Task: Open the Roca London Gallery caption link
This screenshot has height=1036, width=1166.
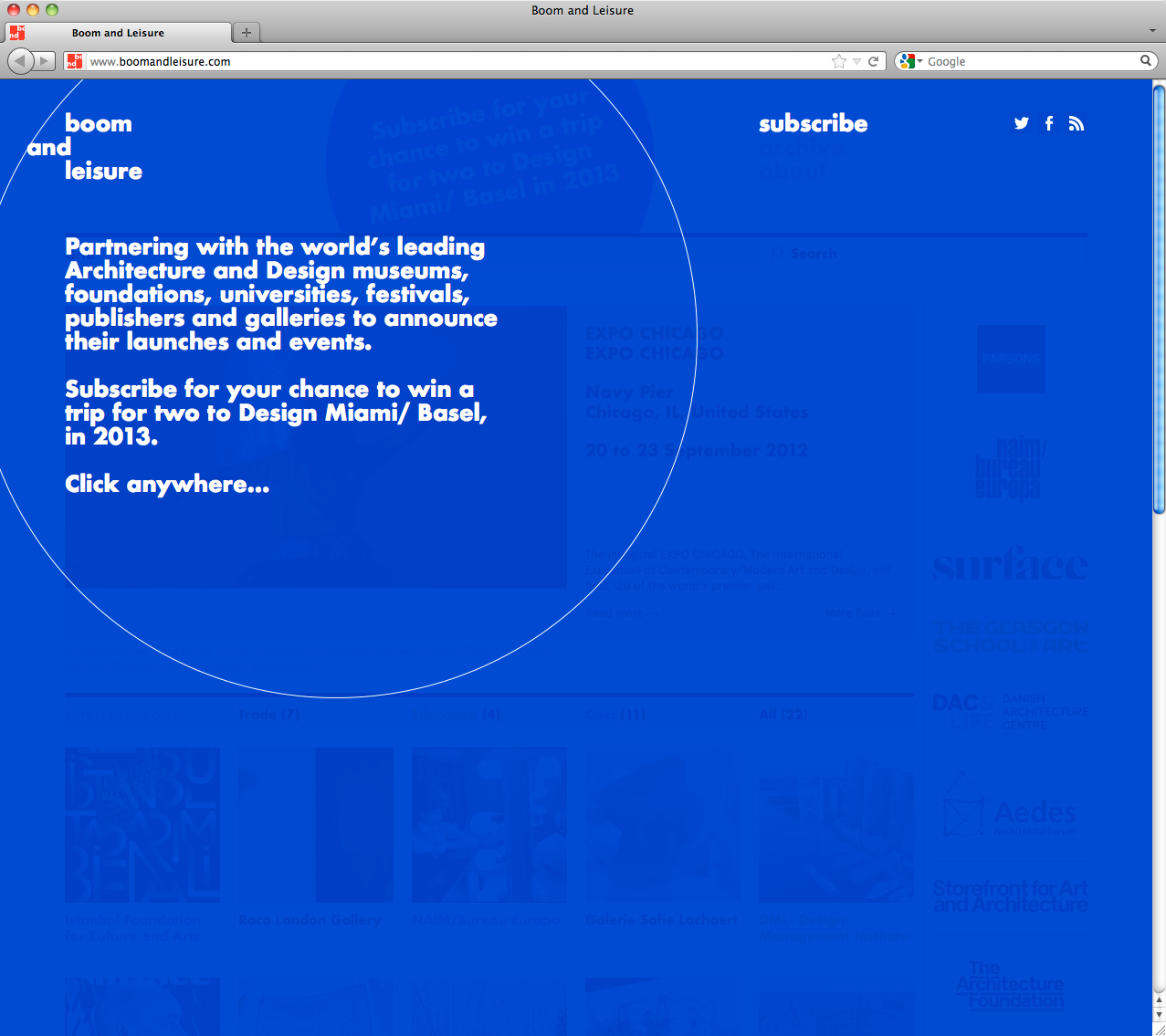Action: [310, 920]
